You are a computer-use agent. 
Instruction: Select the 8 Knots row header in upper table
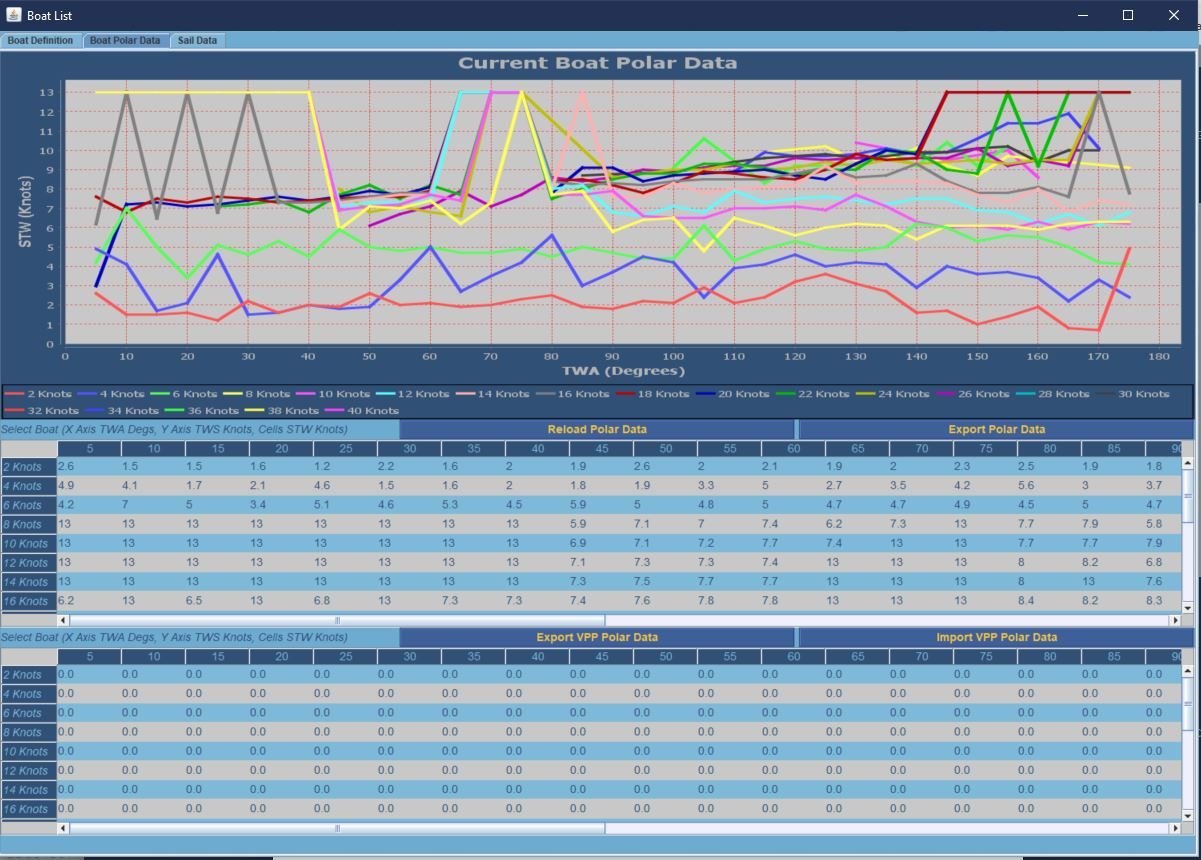28,524
